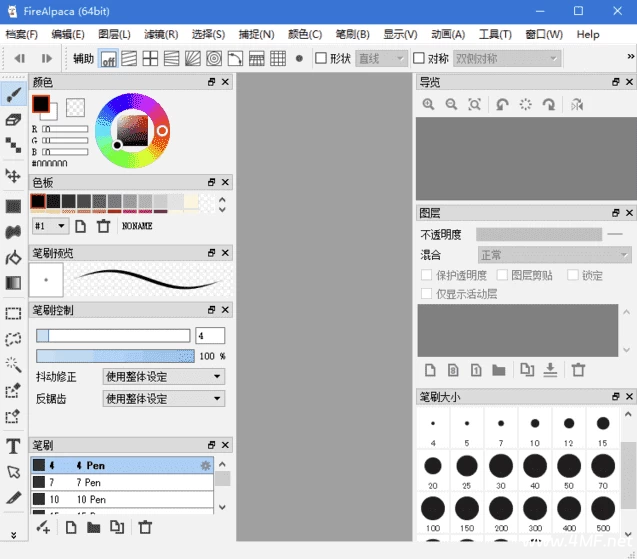Select the Text tool

pos(13,446)
